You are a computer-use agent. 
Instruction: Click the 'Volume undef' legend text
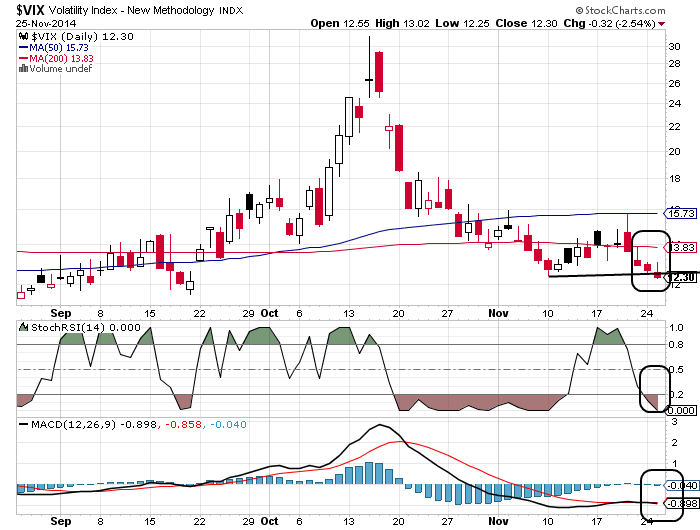[x=61, y=68]
